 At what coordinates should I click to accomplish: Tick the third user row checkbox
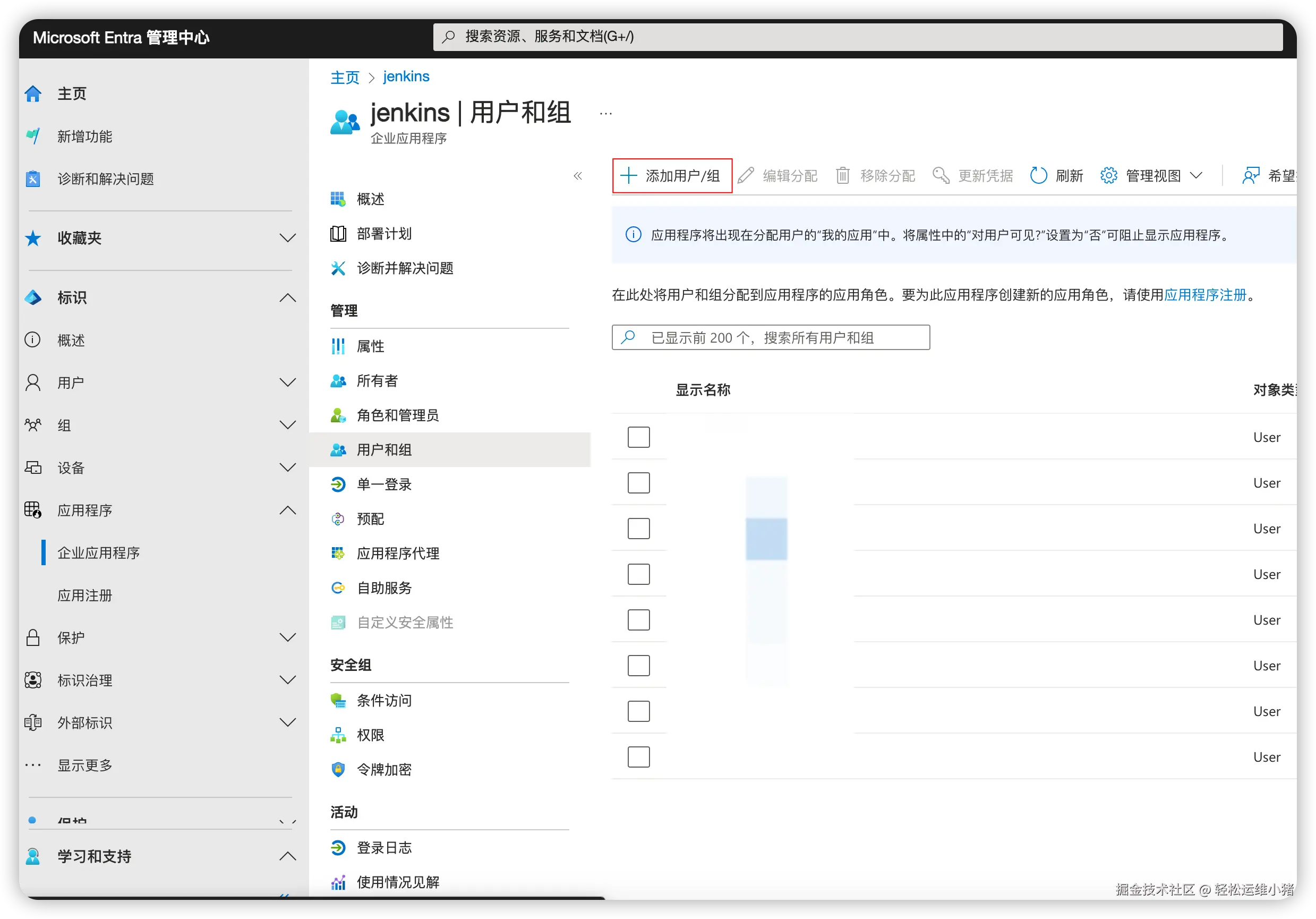pos(638,529)
